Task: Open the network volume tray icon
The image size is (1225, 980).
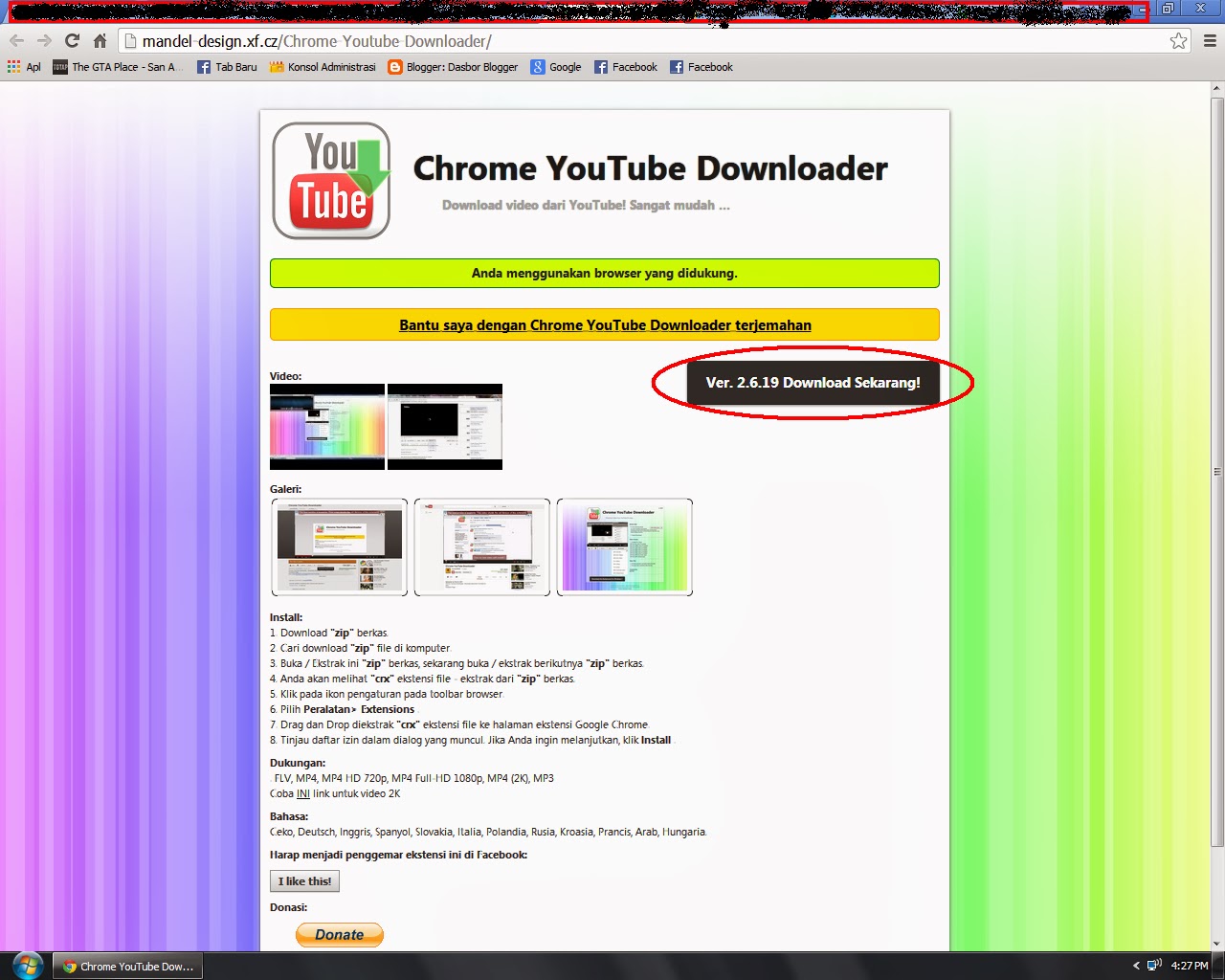Action: coord(1154,966)
